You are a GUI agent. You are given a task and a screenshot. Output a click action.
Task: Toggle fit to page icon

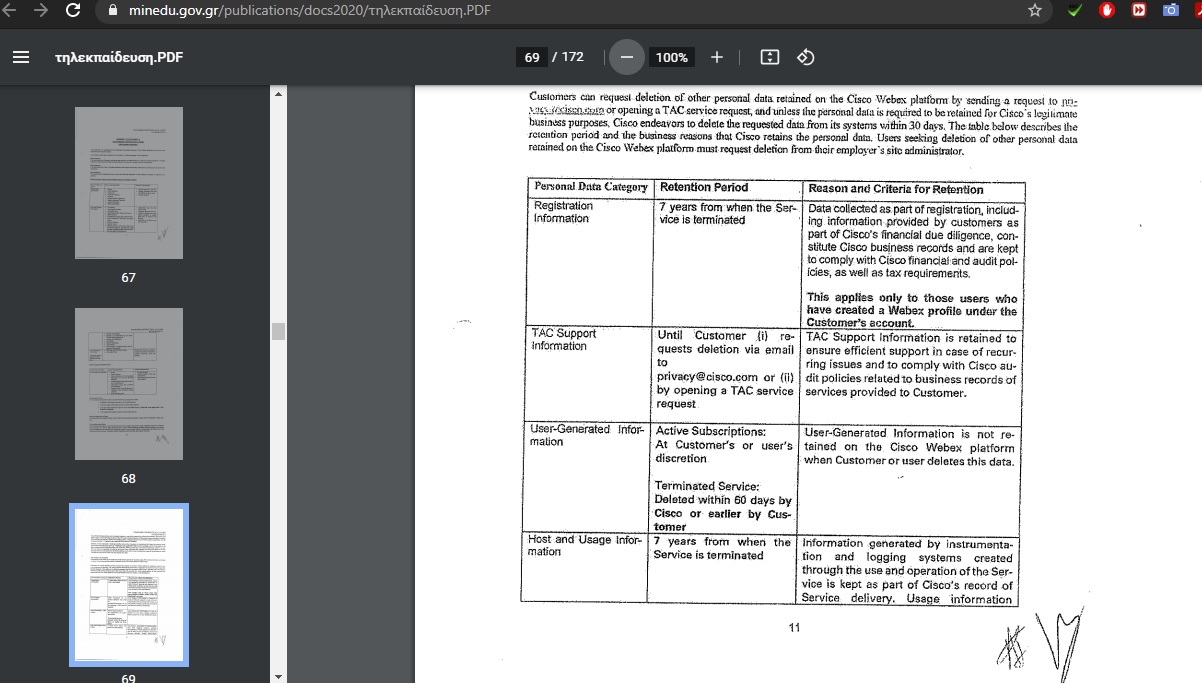[769, 57]
